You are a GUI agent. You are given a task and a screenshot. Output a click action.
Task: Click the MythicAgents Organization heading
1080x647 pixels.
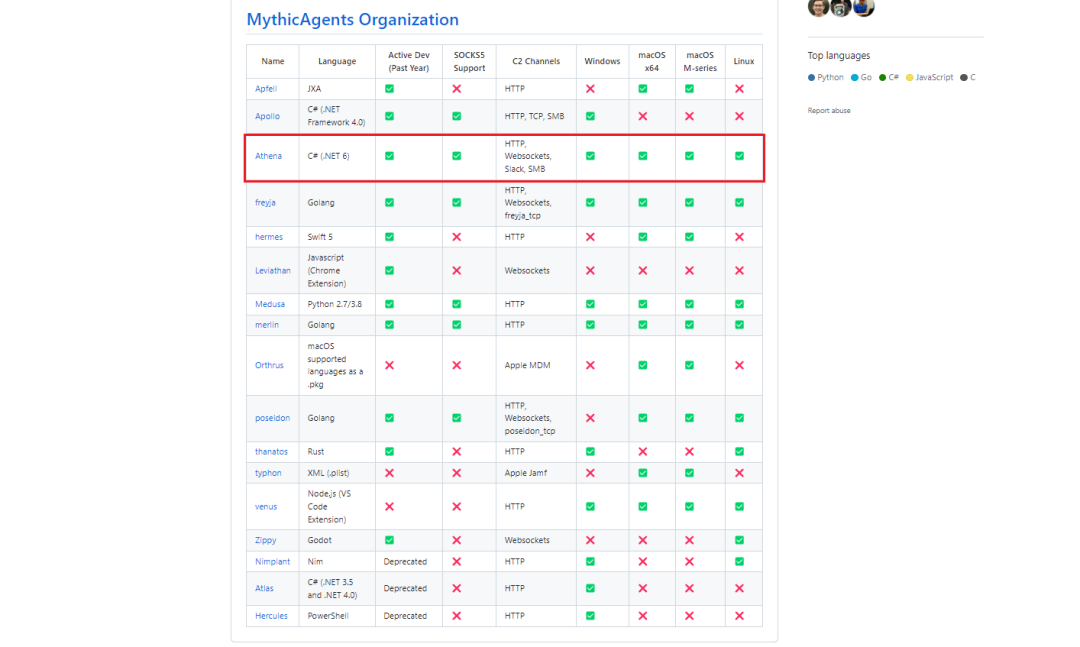353,19
